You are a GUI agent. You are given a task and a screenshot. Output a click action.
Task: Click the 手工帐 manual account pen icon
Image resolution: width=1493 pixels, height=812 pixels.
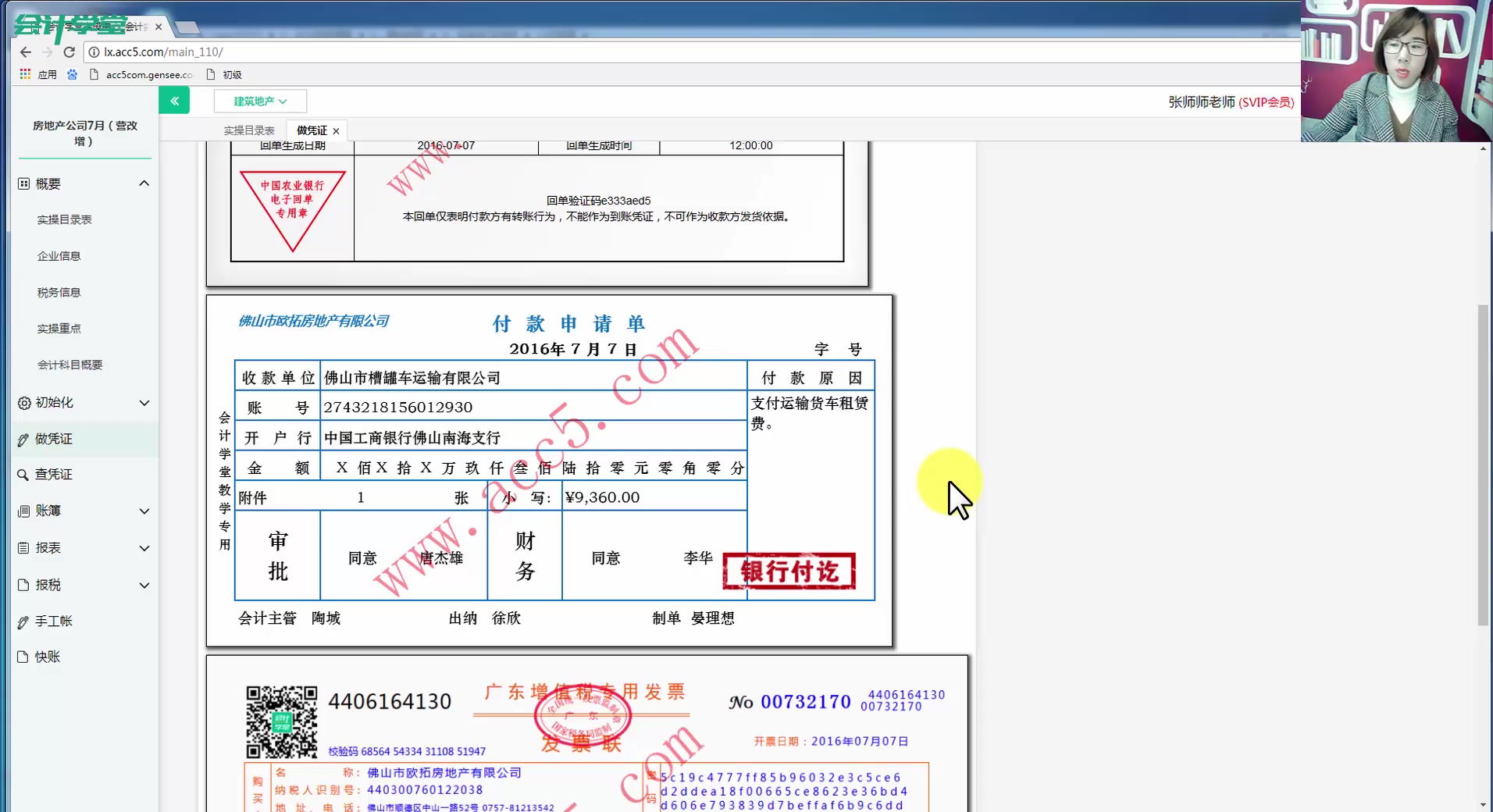click(x=23, y=621)
